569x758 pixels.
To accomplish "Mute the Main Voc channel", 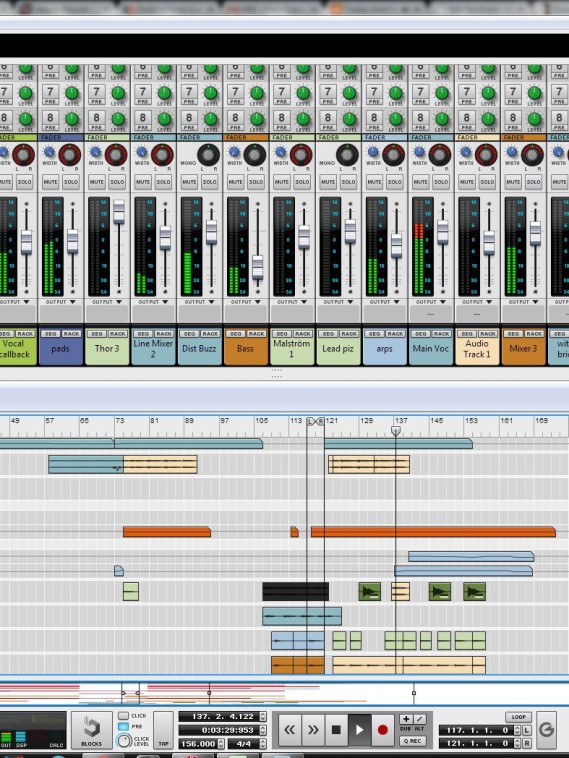I will coord(420,182).
